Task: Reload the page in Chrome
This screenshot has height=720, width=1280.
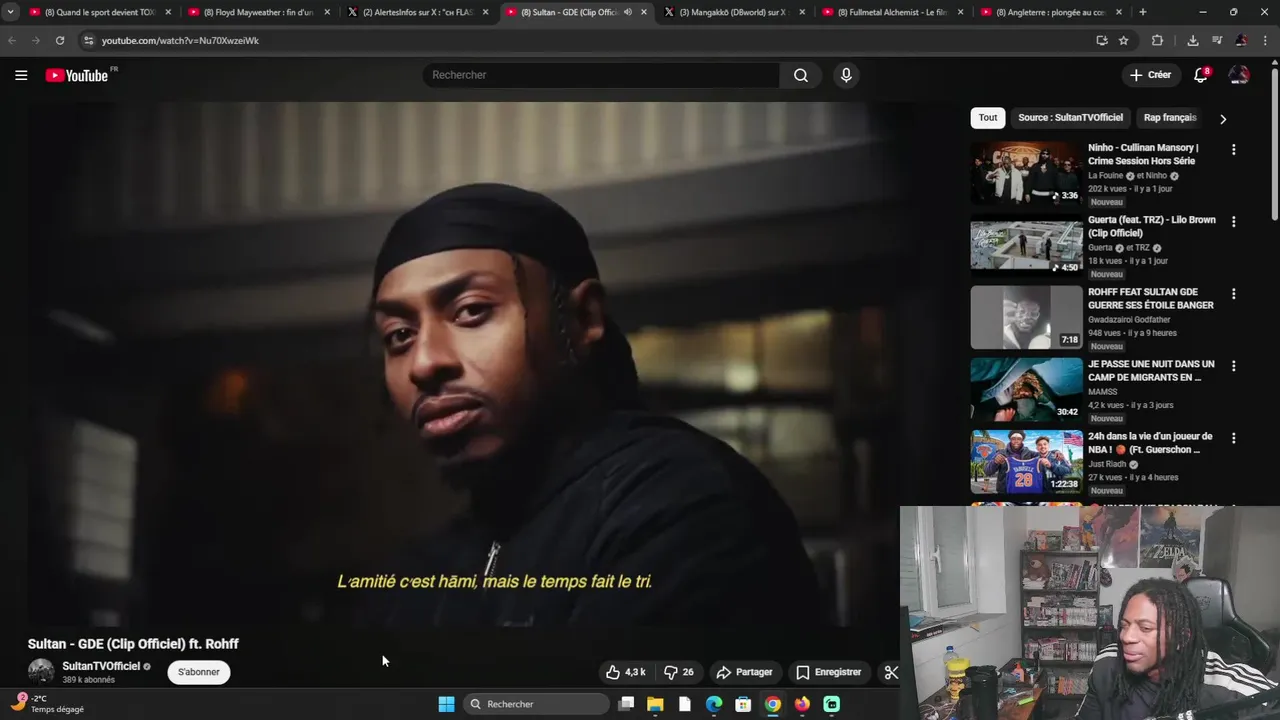Action: click(60, 40)
